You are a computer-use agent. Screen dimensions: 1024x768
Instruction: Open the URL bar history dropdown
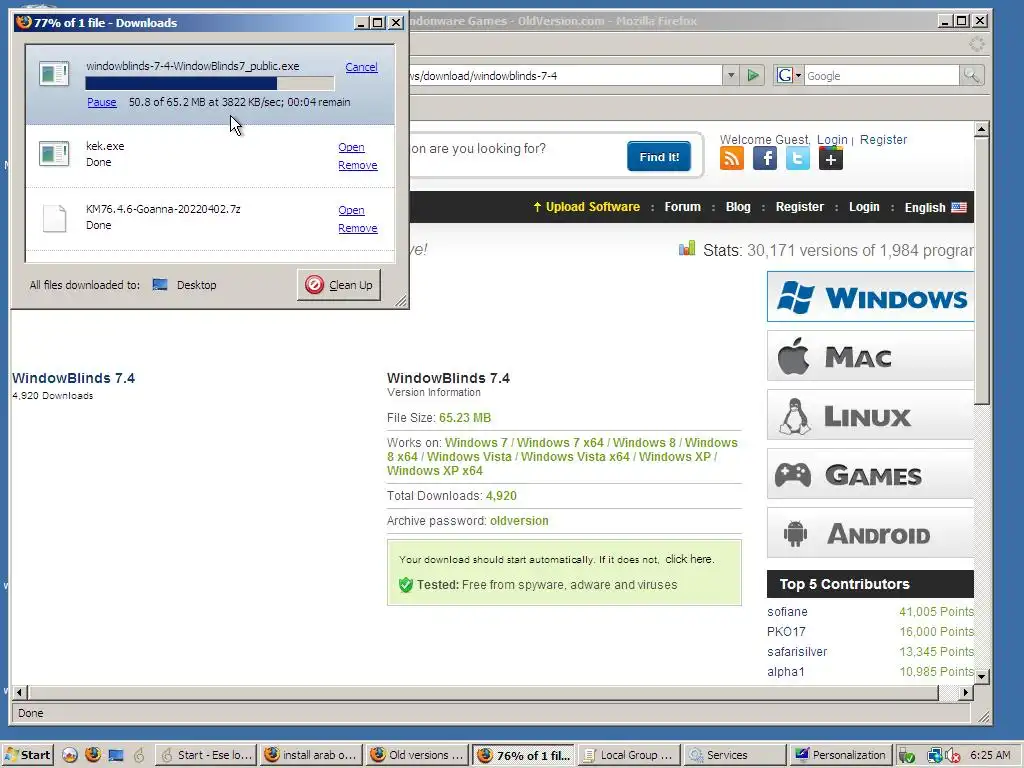coord(731,76)
